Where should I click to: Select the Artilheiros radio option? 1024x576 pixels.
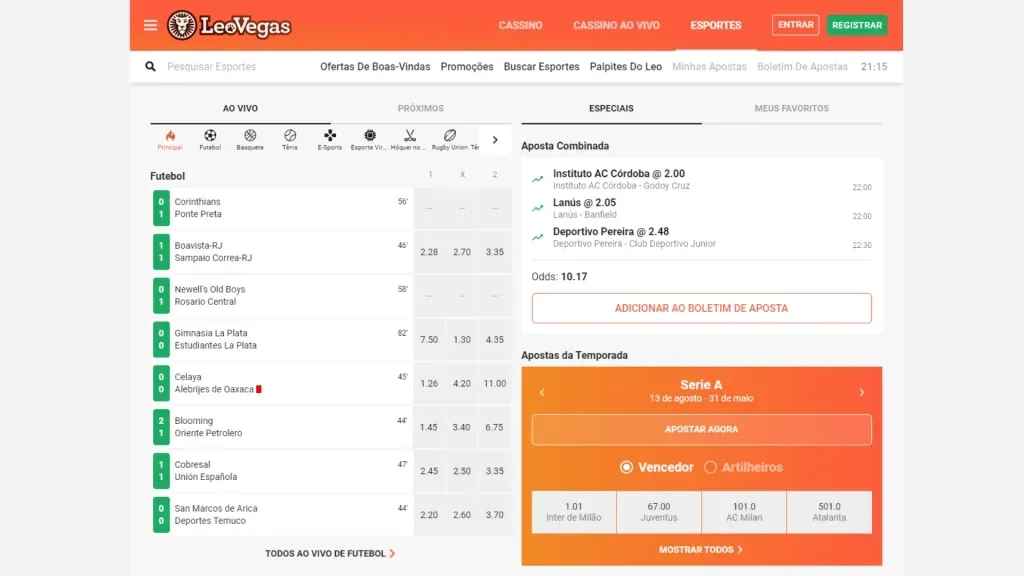(x=711, y=467)
